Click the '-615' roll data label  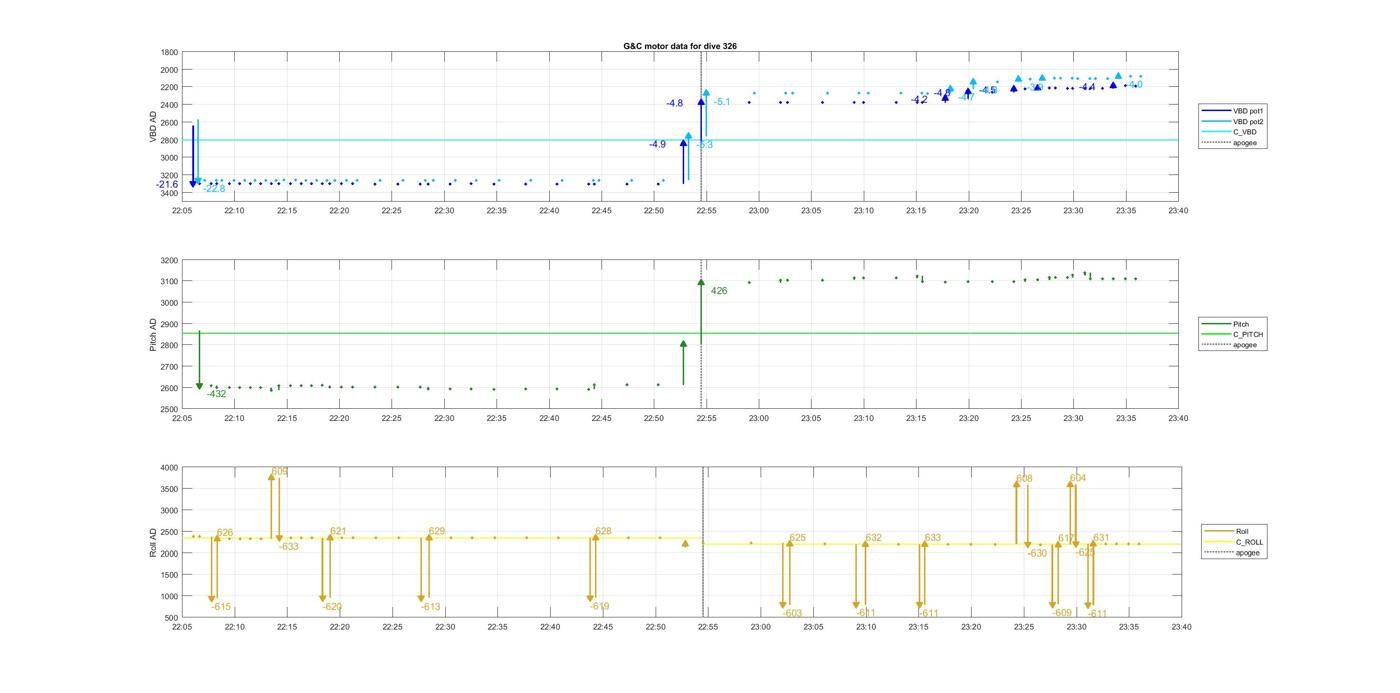pyautogui.click(x=221, y=607)
